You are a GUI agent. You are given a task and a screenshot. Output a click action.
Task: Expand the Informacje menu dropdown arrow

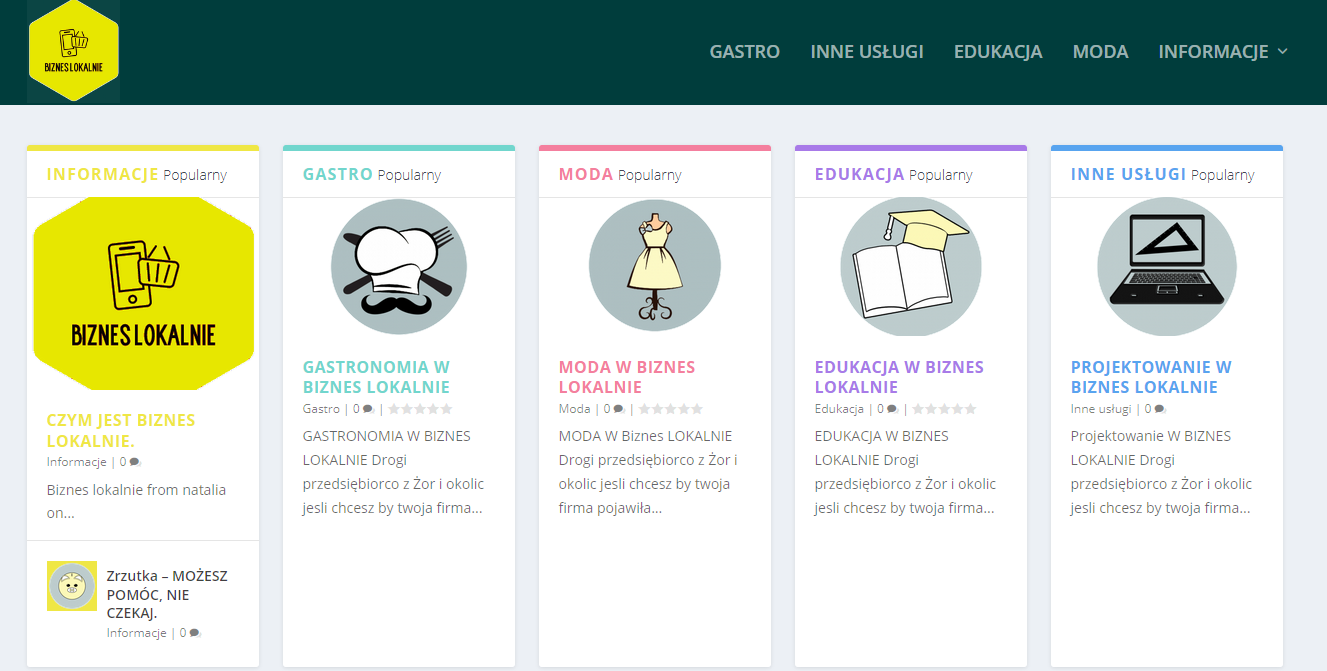click(x=1283, y=52)
